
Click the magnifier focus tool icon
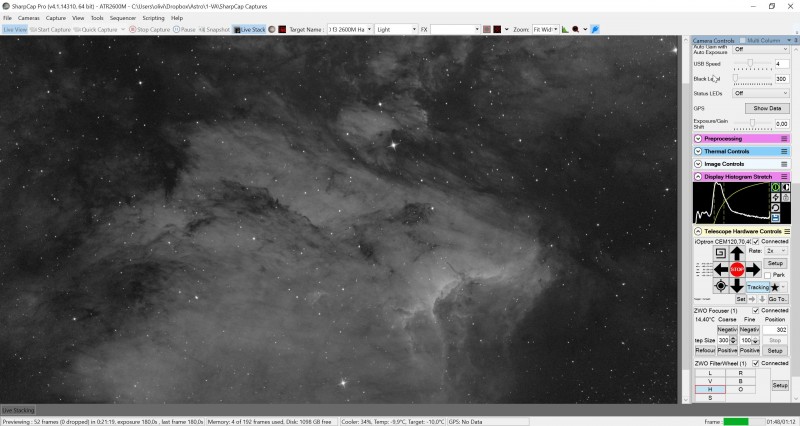coord(576,30)
